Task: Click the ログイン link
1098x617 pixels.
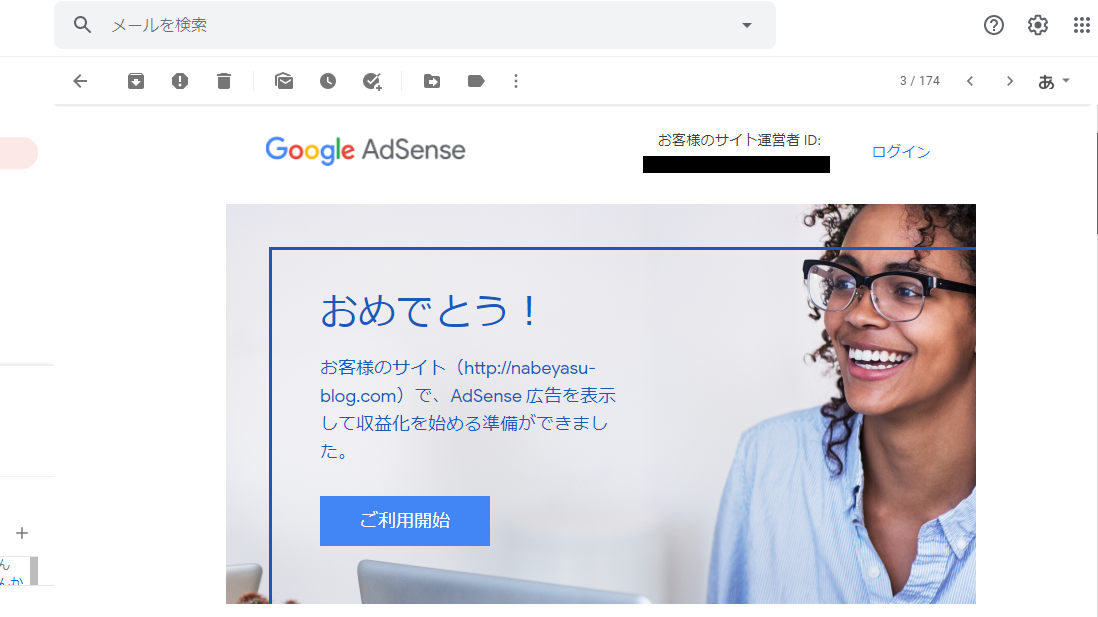Action: tap(901, 152)
